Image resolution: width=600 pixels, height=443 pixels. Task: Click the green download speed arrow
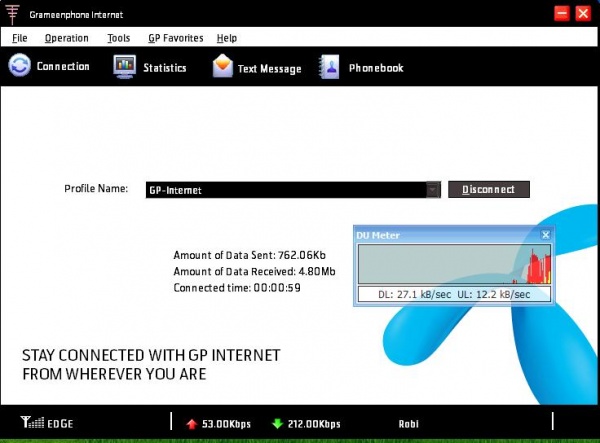tap(277, 423)
